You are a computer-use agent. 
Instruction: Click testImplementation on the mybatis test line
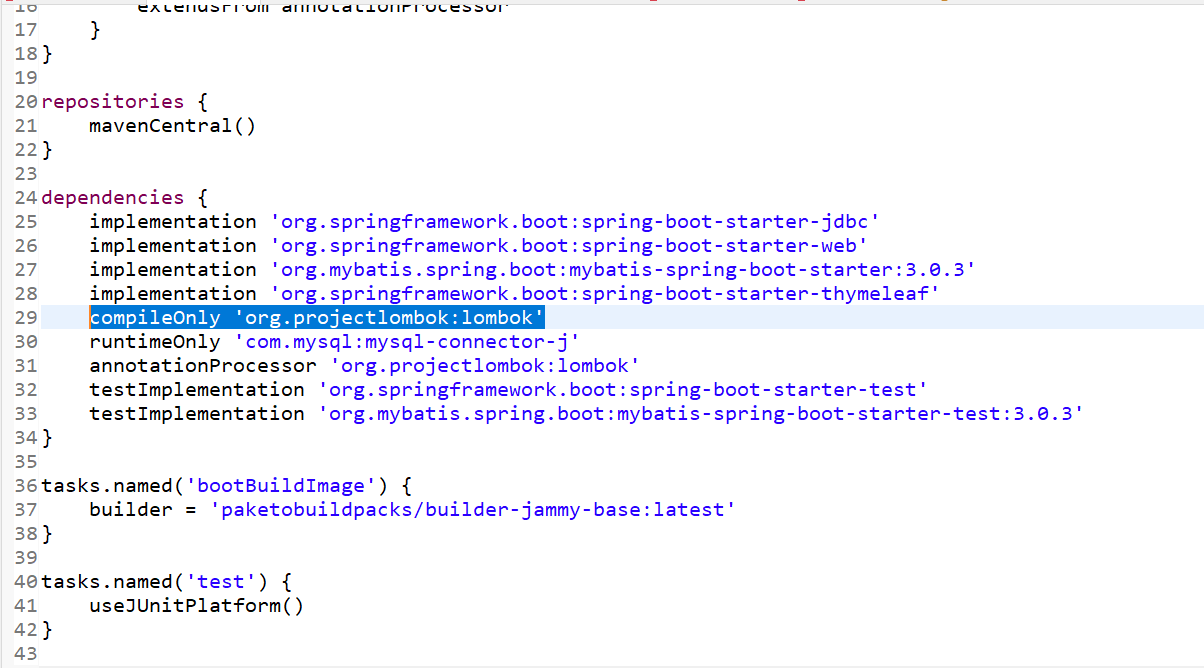click(197, 414)
